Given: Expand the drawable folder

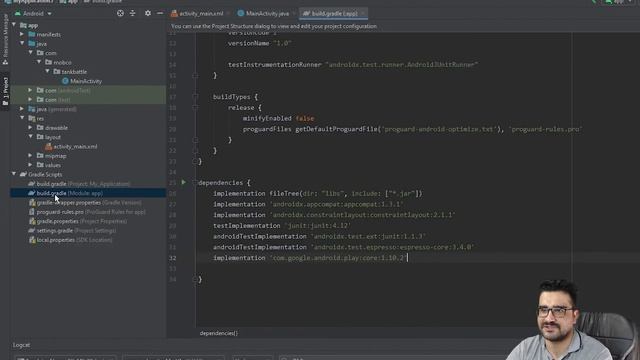Looking at the screenshot, I should (x=30, y=127).
